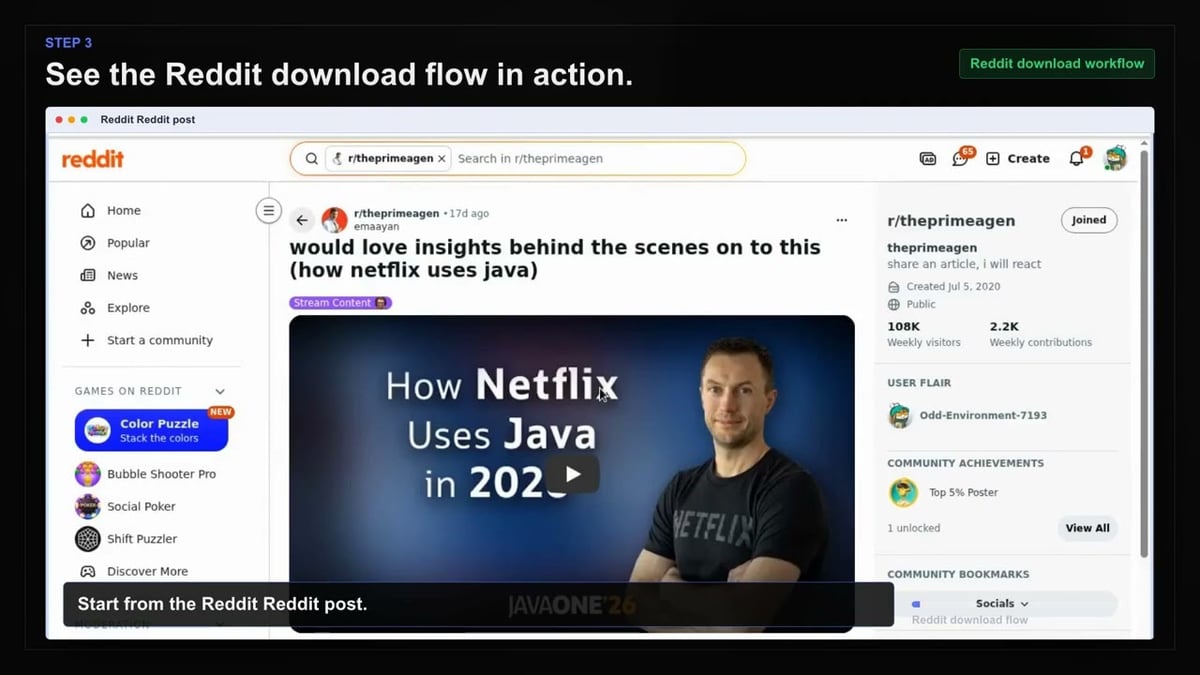Click the Shift Puzzler icon
The height and width of the screenshot is (675, 1200).
pos(88,539)
